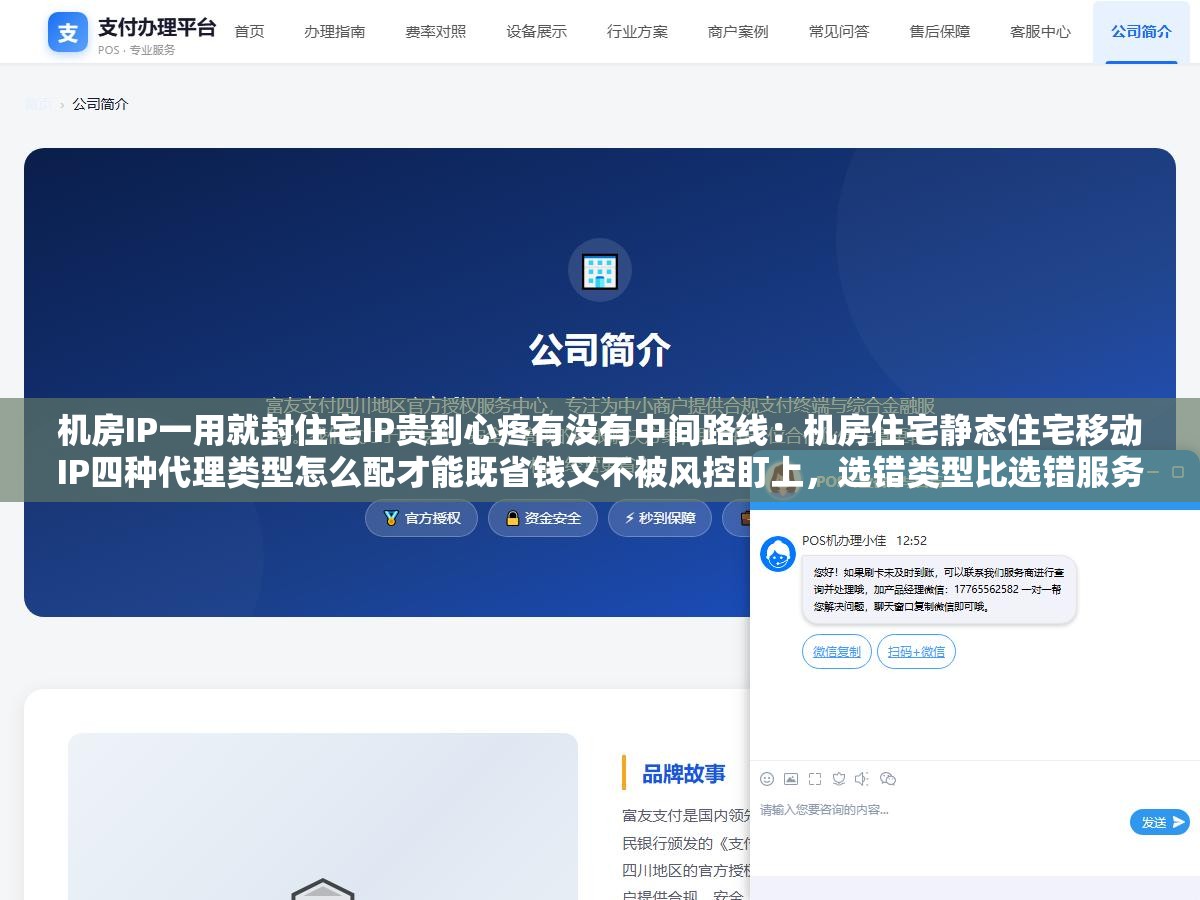Click the 公司简介 hero heading

pos(600,350)
